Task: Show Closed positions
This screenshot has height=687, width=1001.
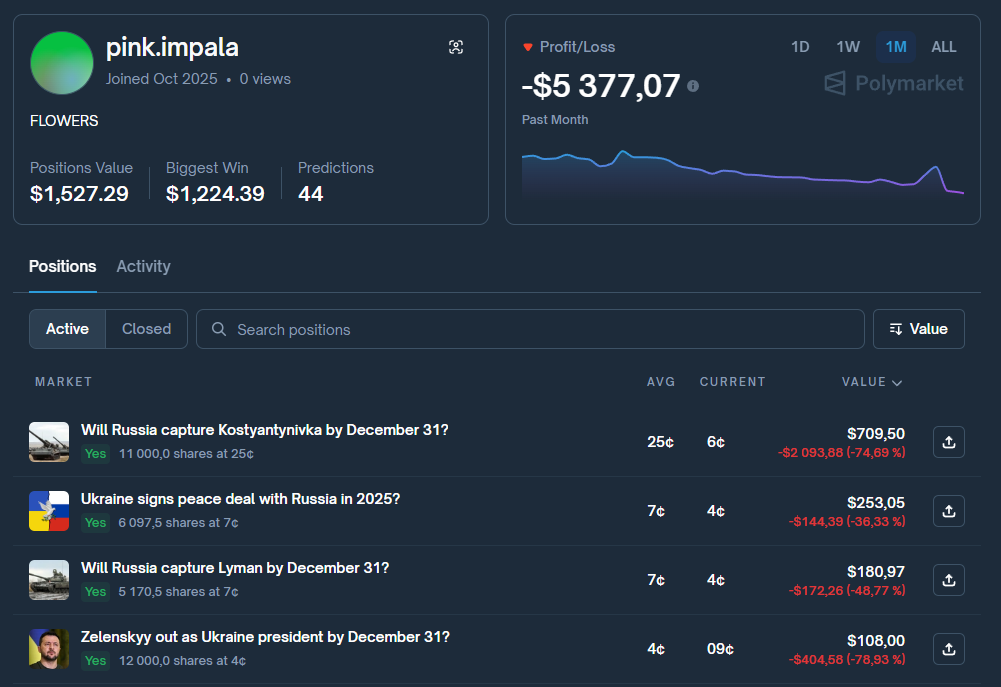Action: [146, 329]
